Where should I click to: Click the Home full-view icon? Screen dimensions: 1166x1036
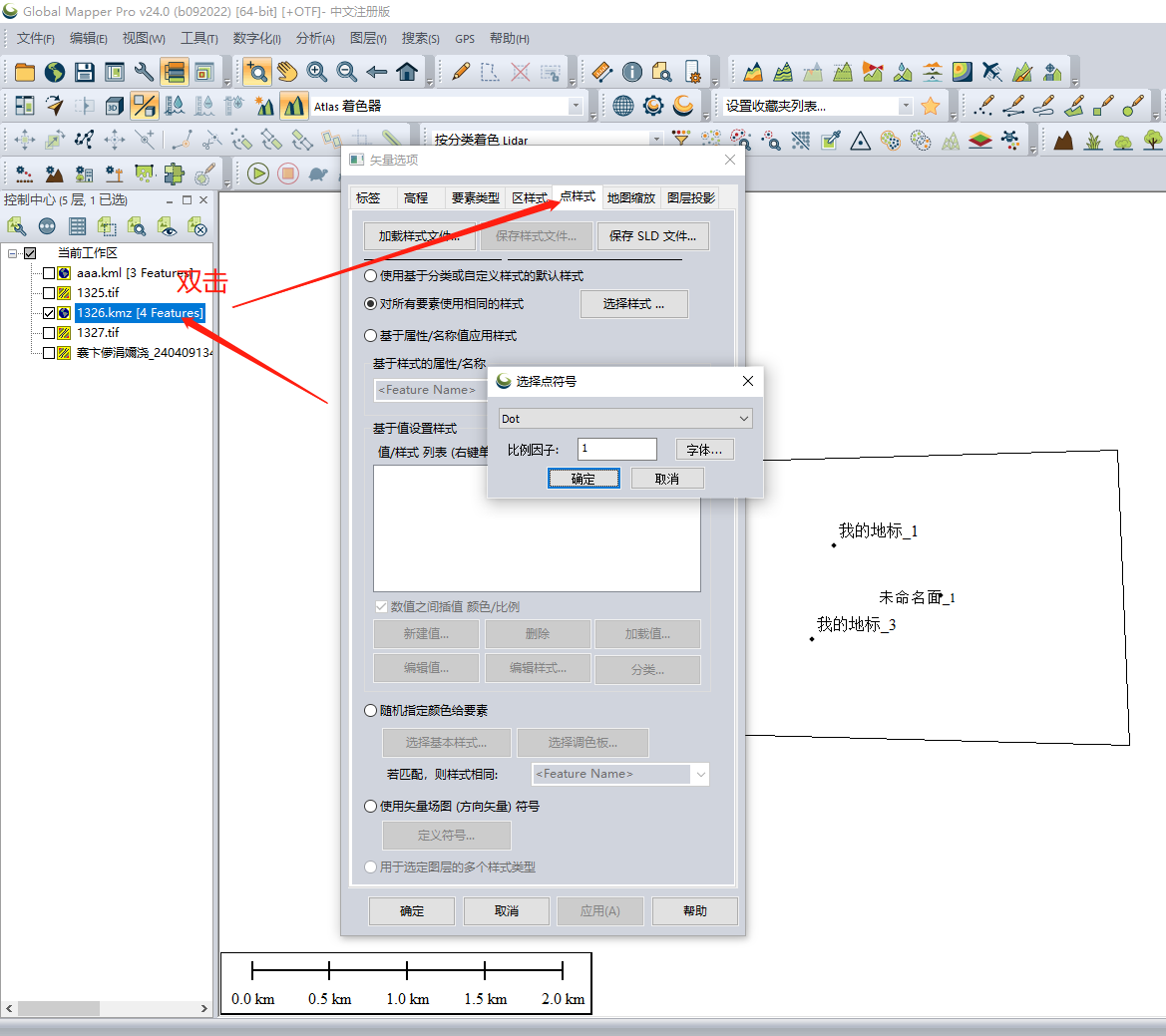[x=407, y=72]
